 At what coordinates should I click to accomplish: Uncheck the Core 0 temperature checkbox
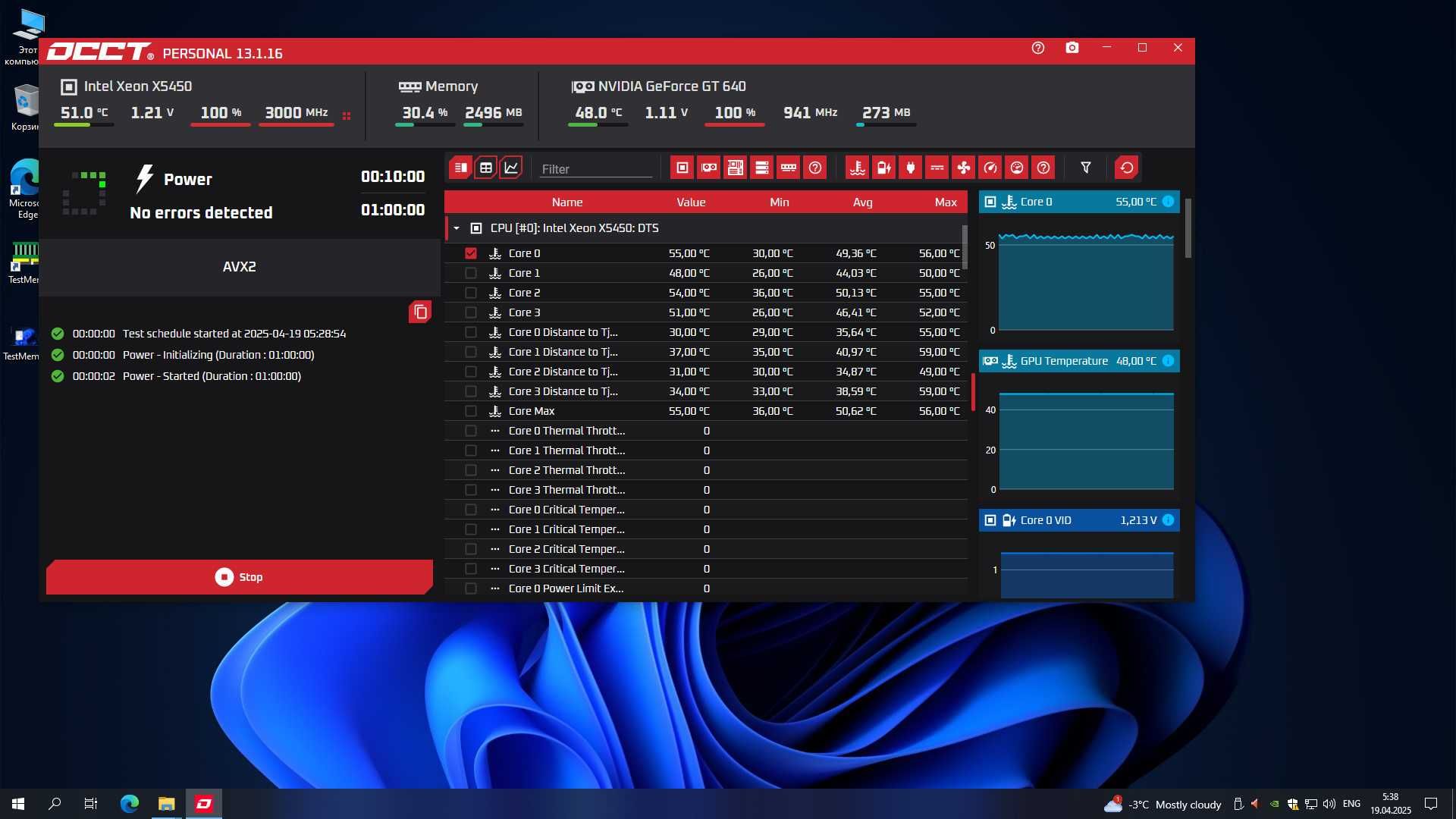(x=471, y=253)
